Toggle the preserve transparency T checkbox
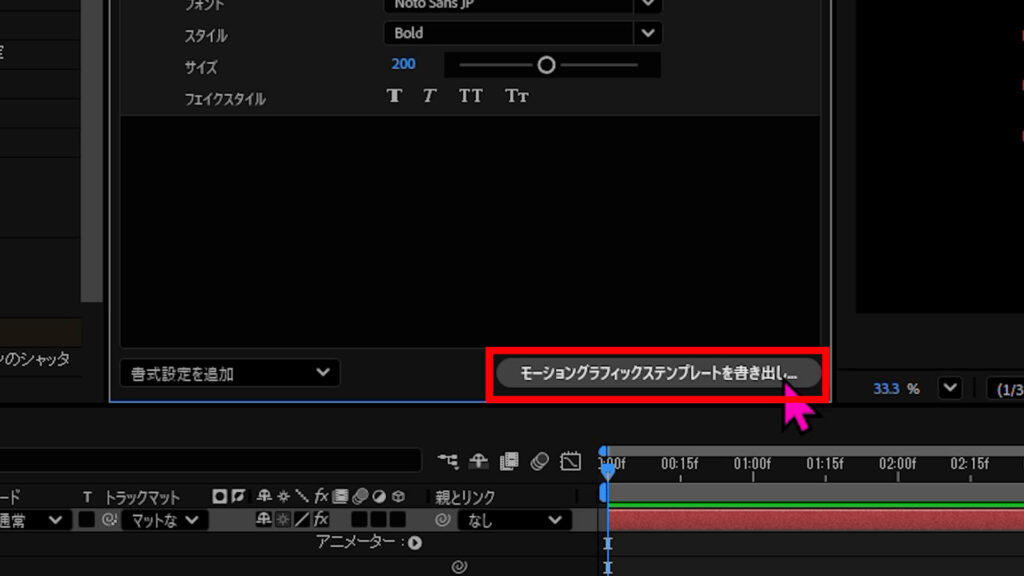This screenshot has height=576, width=1024. 87,520
